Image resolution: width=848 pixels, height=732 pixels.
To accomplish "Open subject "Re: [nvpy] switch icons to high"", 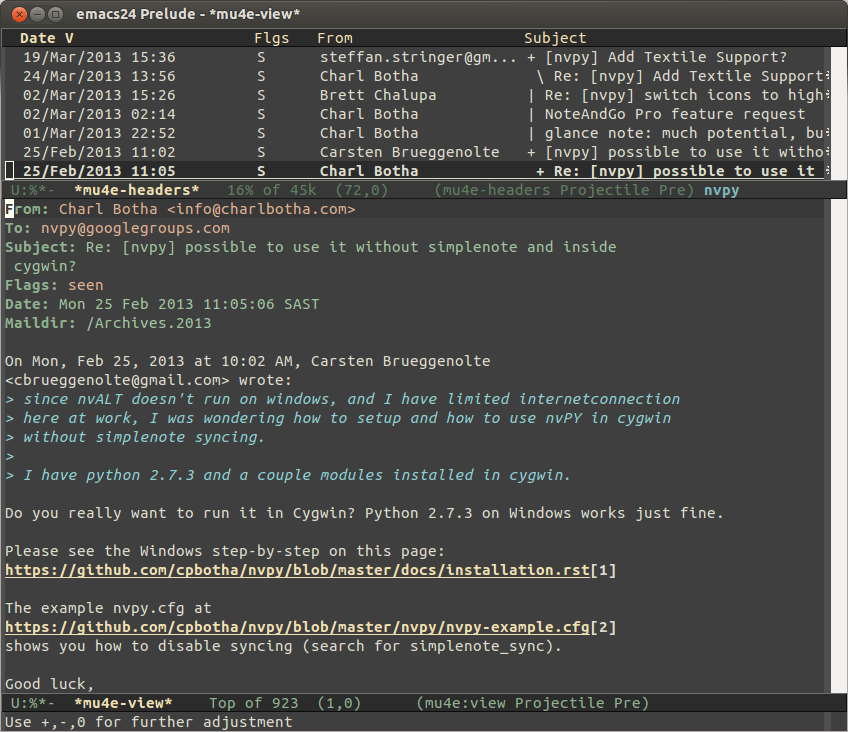I will click(686, 95).
